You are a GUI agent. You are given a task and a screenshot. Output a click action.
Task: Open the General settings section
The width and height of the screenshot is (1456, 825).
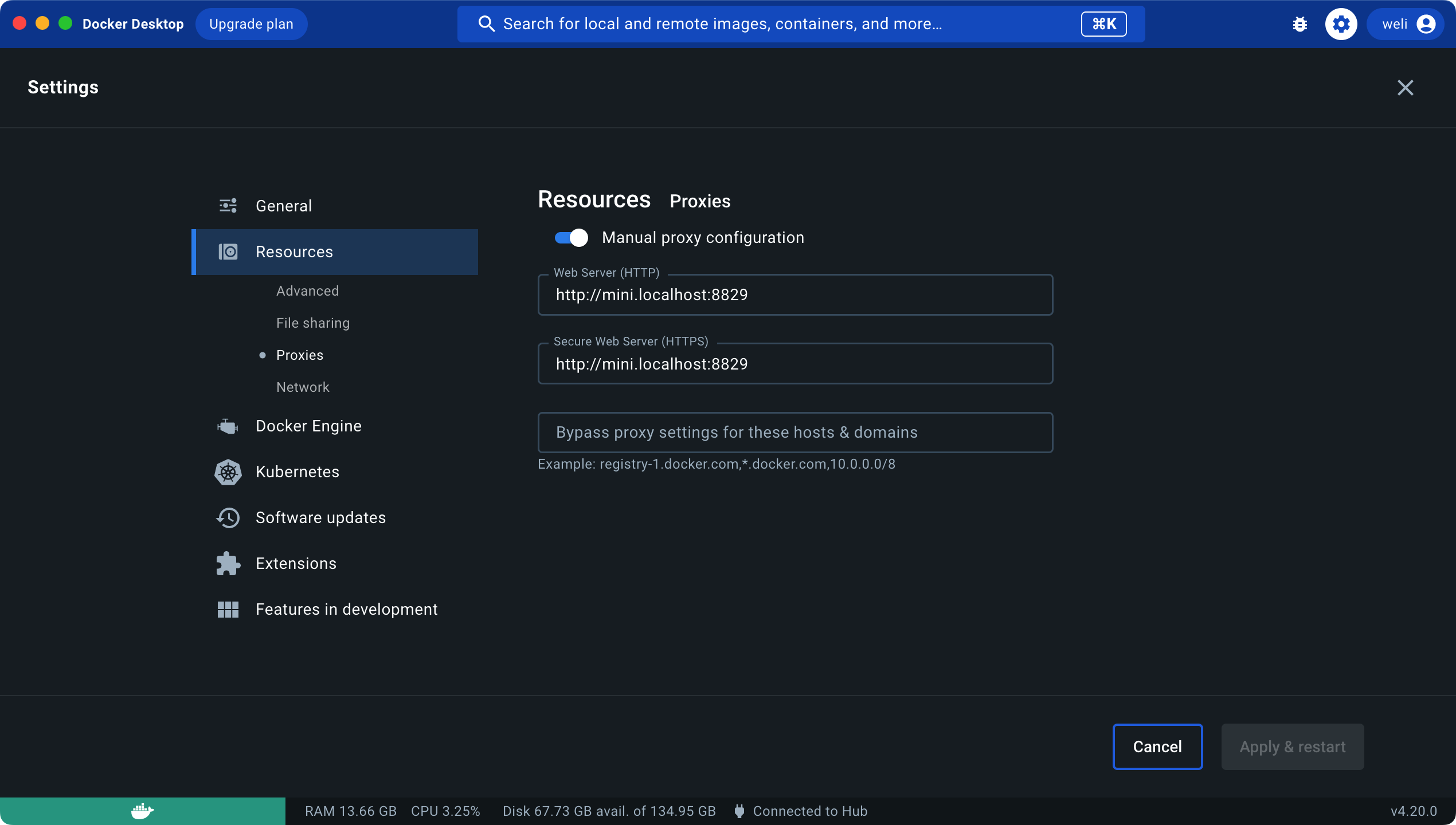284,206
